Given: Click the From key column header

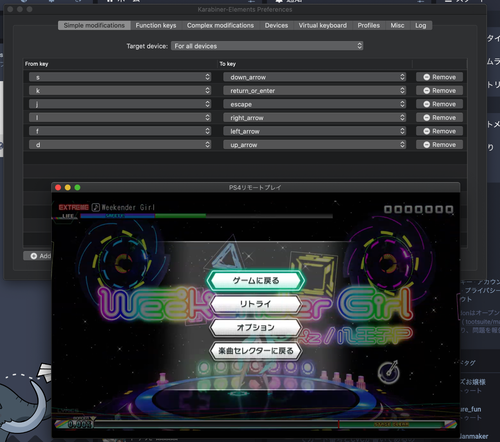Looking at the screenshot, I should pos(37,64).
